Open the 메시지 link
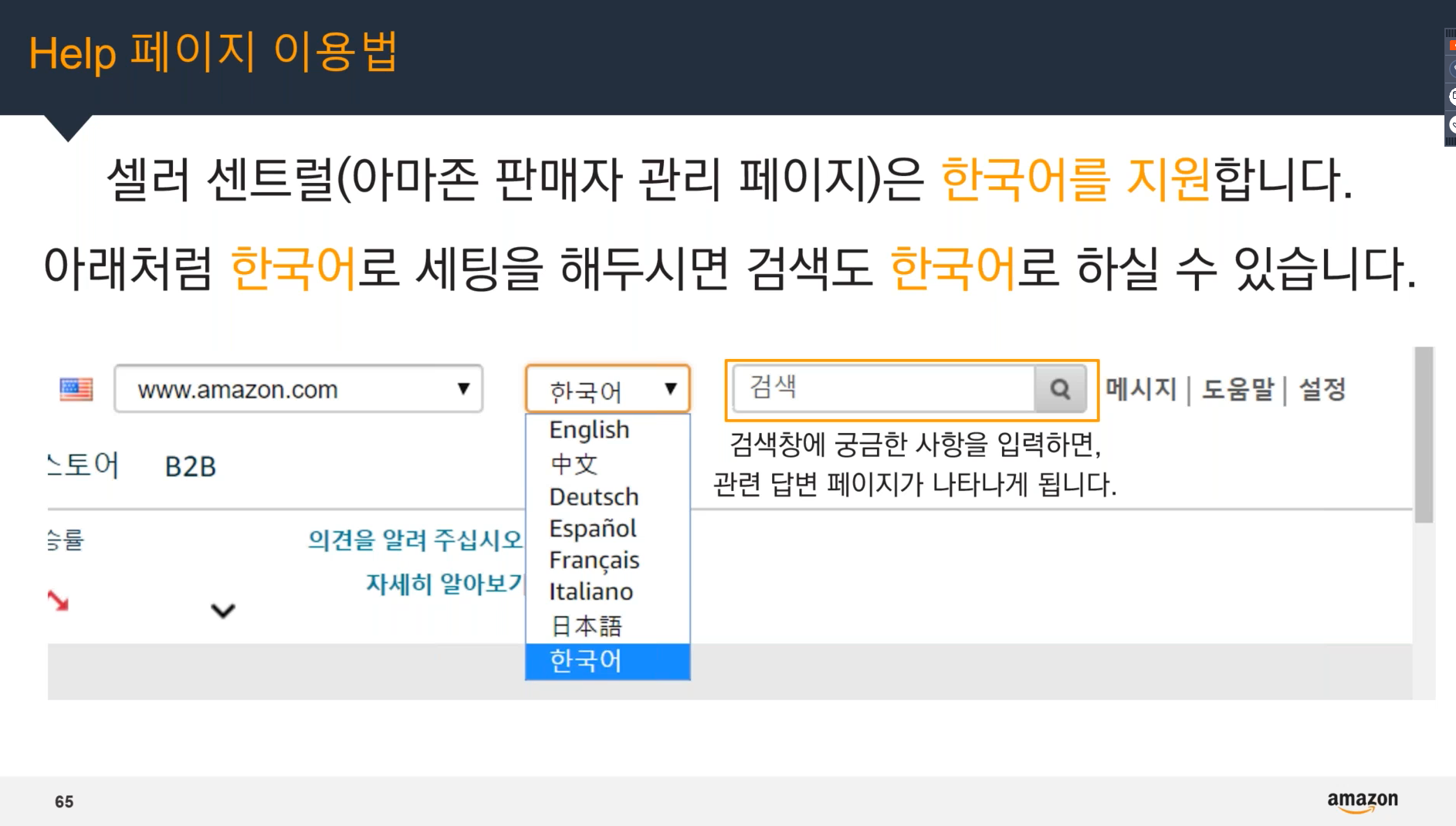This screenshot has width=1456, height=826. point(1141,389)
